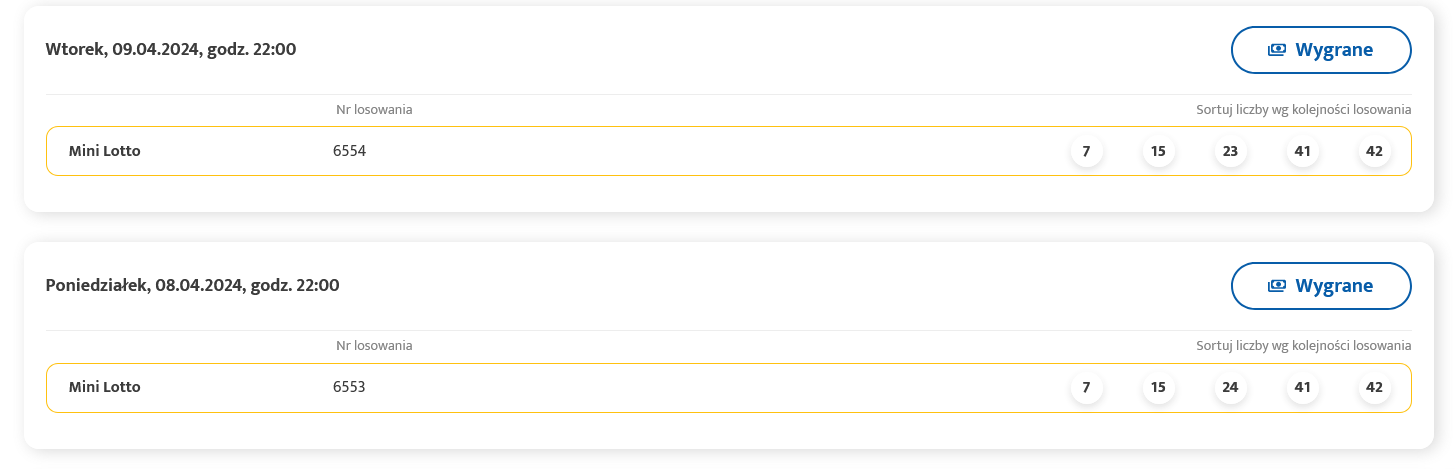The width and height of the screenshot is (1455, 469).
Task: Sort numbers by draw order for draw 6553
Action: [1303, 345]
